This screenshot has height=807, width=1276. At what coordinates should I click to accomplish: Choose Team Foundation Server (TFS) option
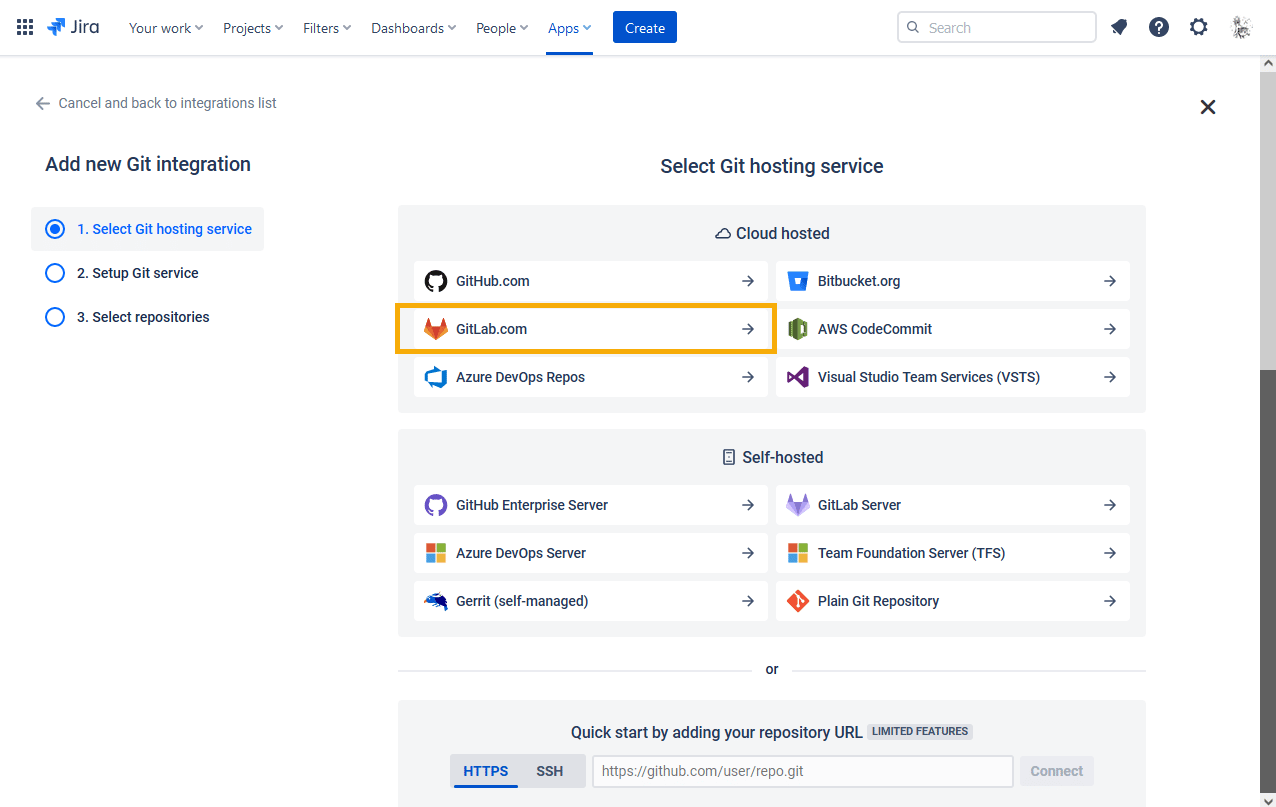point(953,553)
